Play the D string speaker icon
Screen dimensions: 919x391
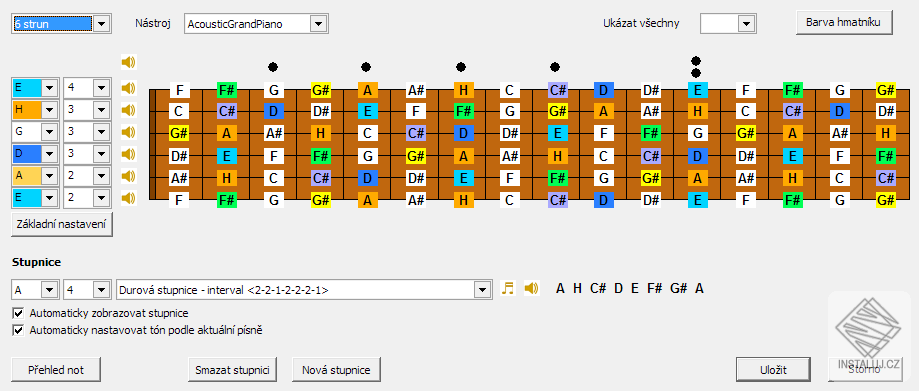(128, 154)
